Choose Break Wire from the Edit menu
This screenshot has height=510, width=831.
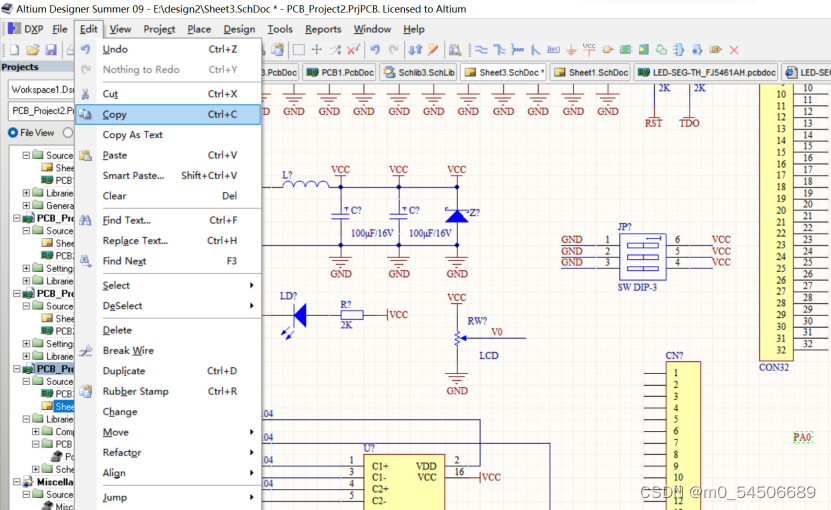[x=169, y=350]
